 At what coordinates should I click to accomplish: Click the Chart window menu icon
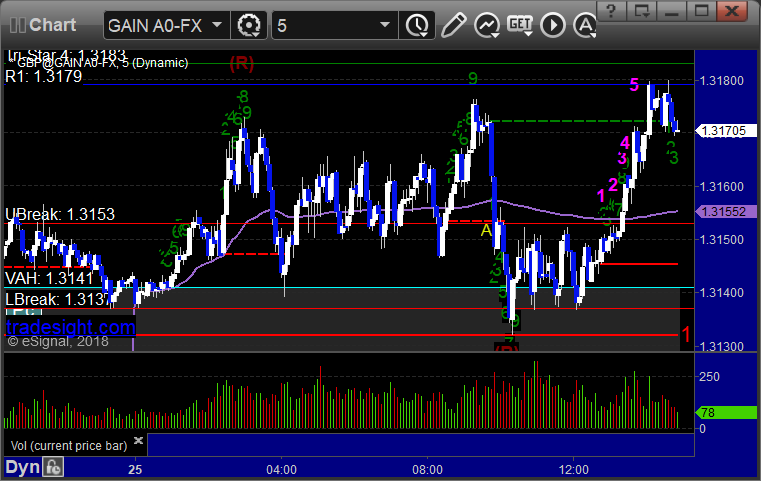[x=17, y=25]
